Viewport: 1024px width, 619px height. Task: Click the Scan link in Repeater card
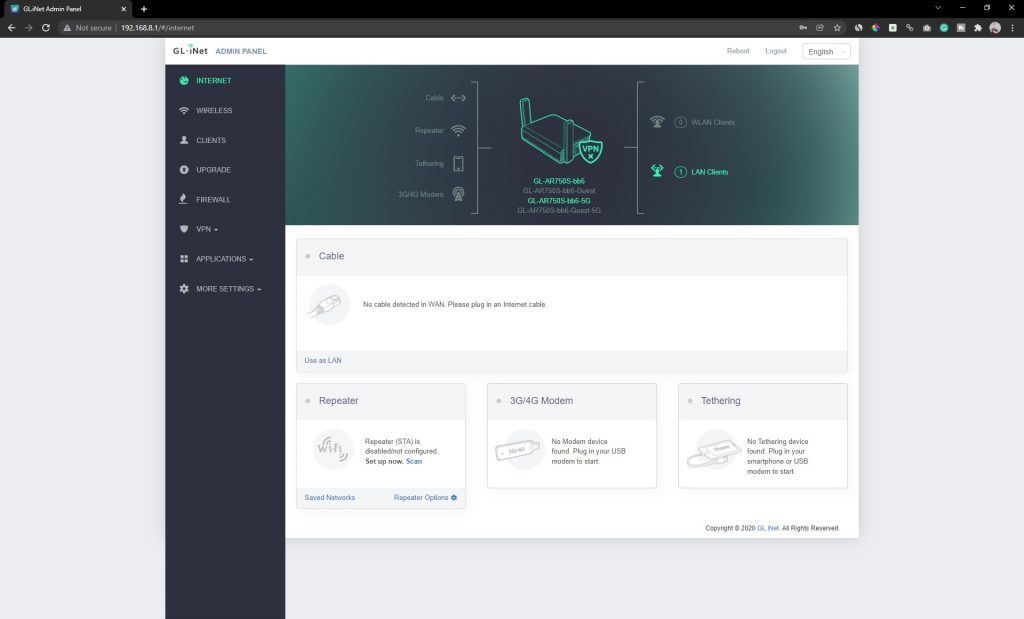[414, 462]
